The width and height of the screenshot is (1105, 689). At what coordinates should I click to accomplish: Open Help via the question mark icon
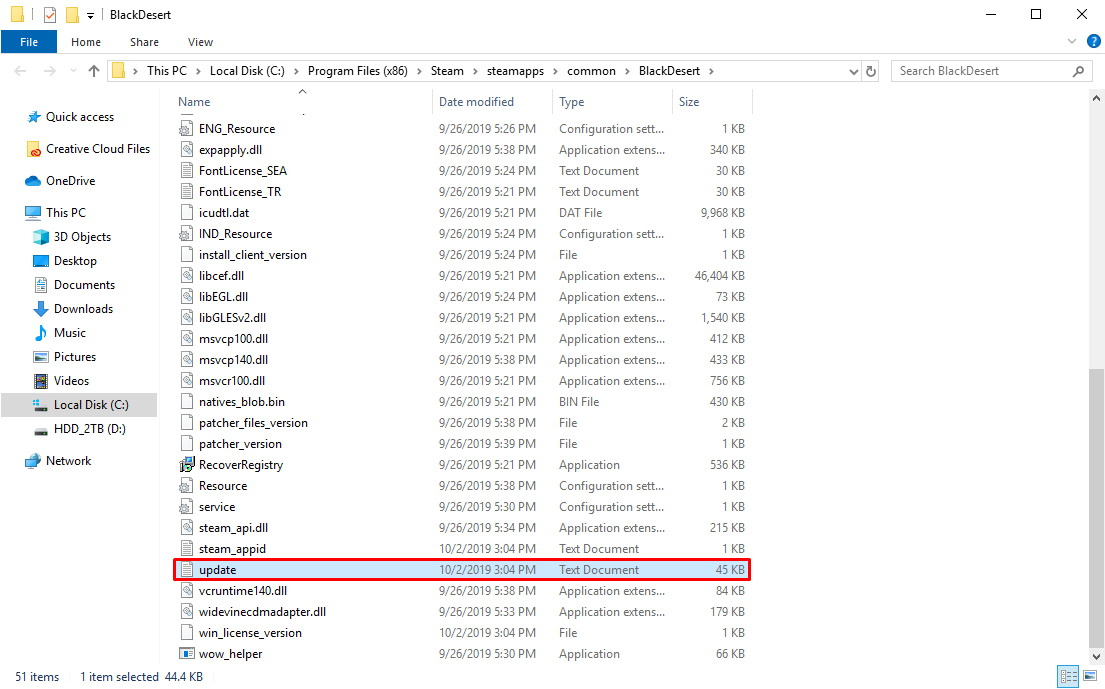point(1091,42)
